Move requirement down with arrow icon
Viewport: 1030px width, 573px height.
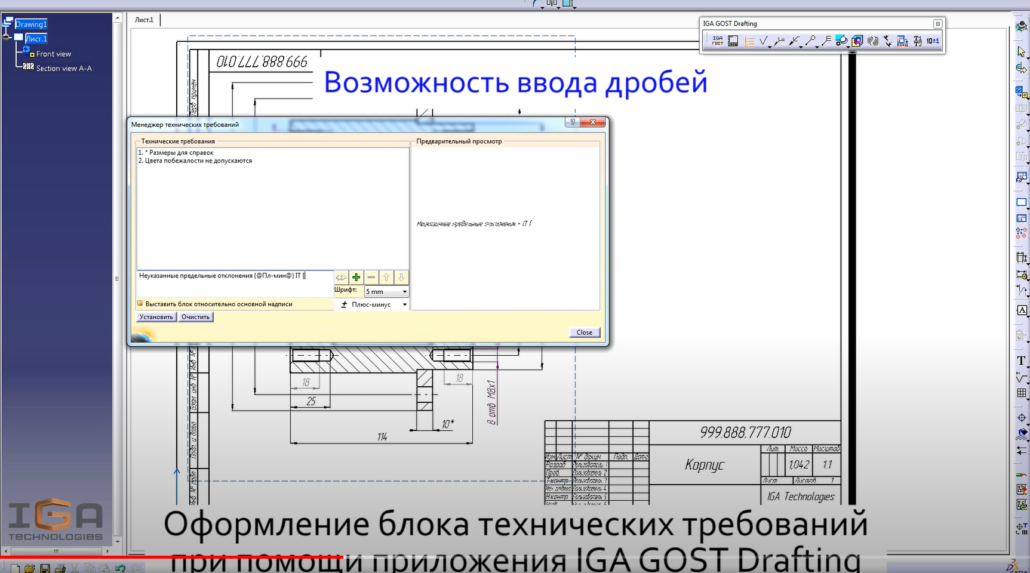pos(401,276)
